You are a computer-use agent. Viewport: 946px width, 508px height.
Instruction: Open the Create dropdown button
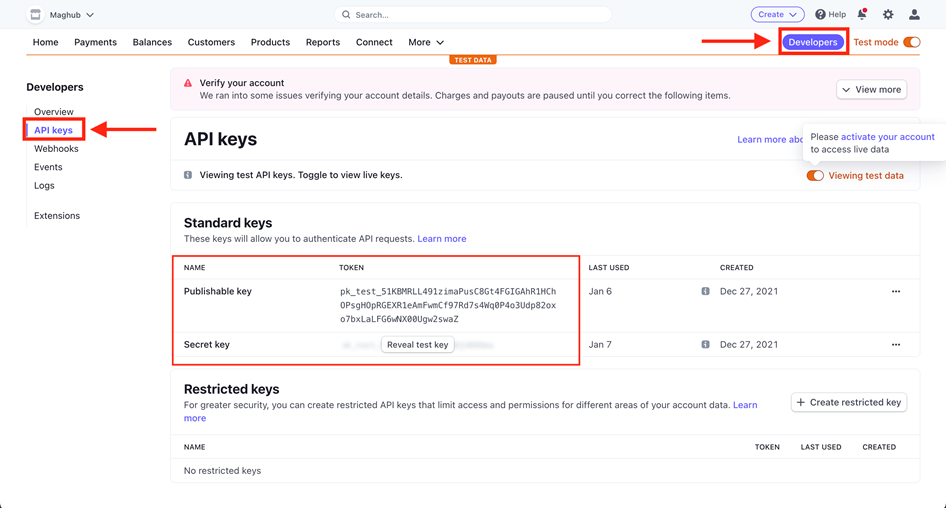(777, 15)
